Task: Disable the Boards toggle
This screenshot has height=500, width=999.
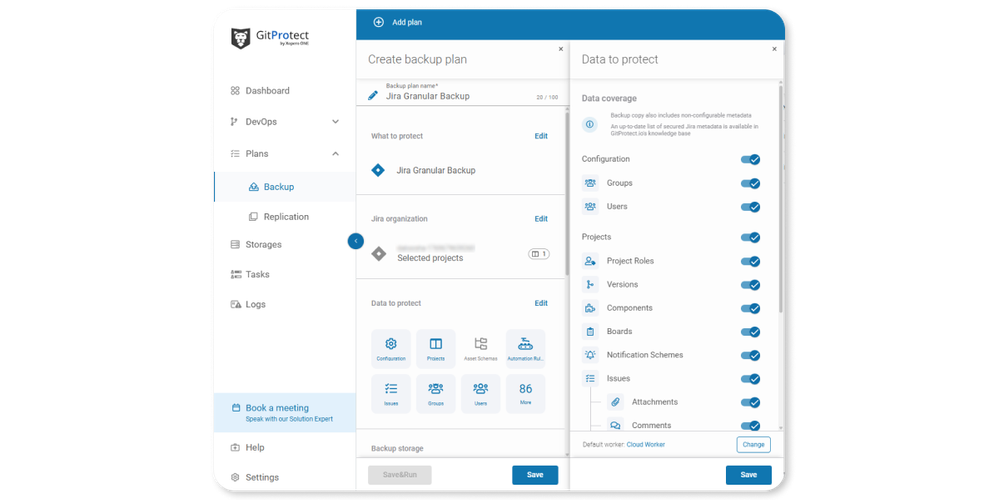Action: pos(751,332)
